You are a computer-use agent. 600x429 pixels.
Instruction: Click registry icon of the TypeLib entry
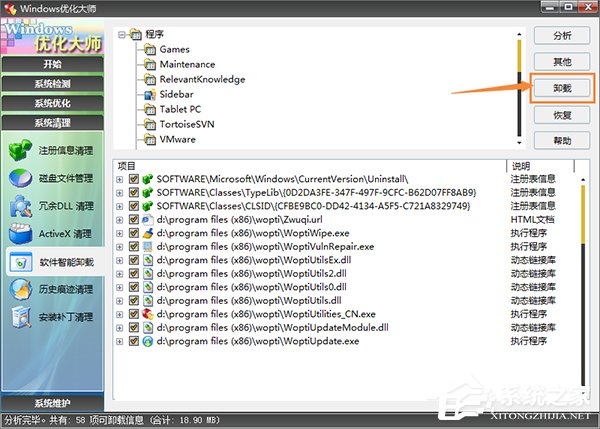click(147, 192)
